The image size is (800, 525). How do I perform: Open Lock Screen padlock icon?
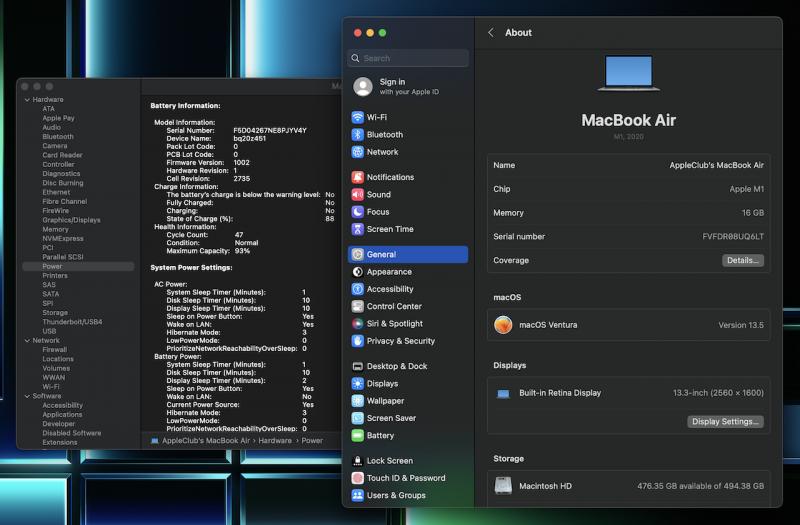pos(358,461)
